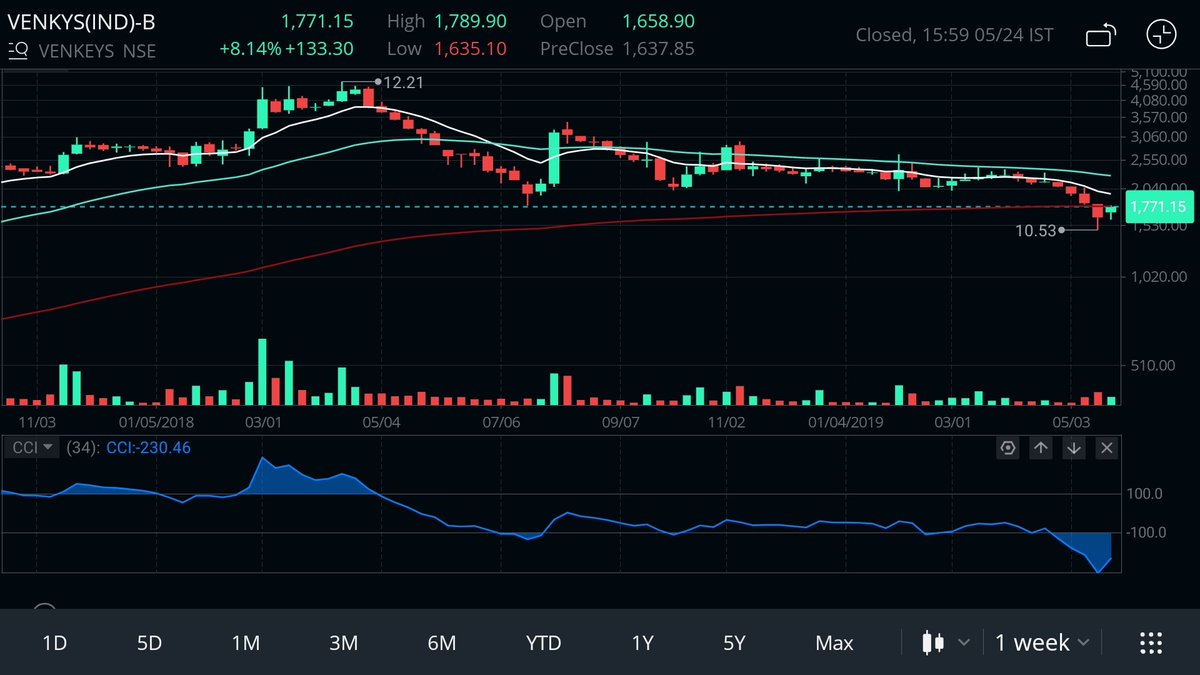Remove the CCI indicator with the X icon
Viewport: 1200px width, 675px height.
pyautogui.click(x=1106, y=448)
